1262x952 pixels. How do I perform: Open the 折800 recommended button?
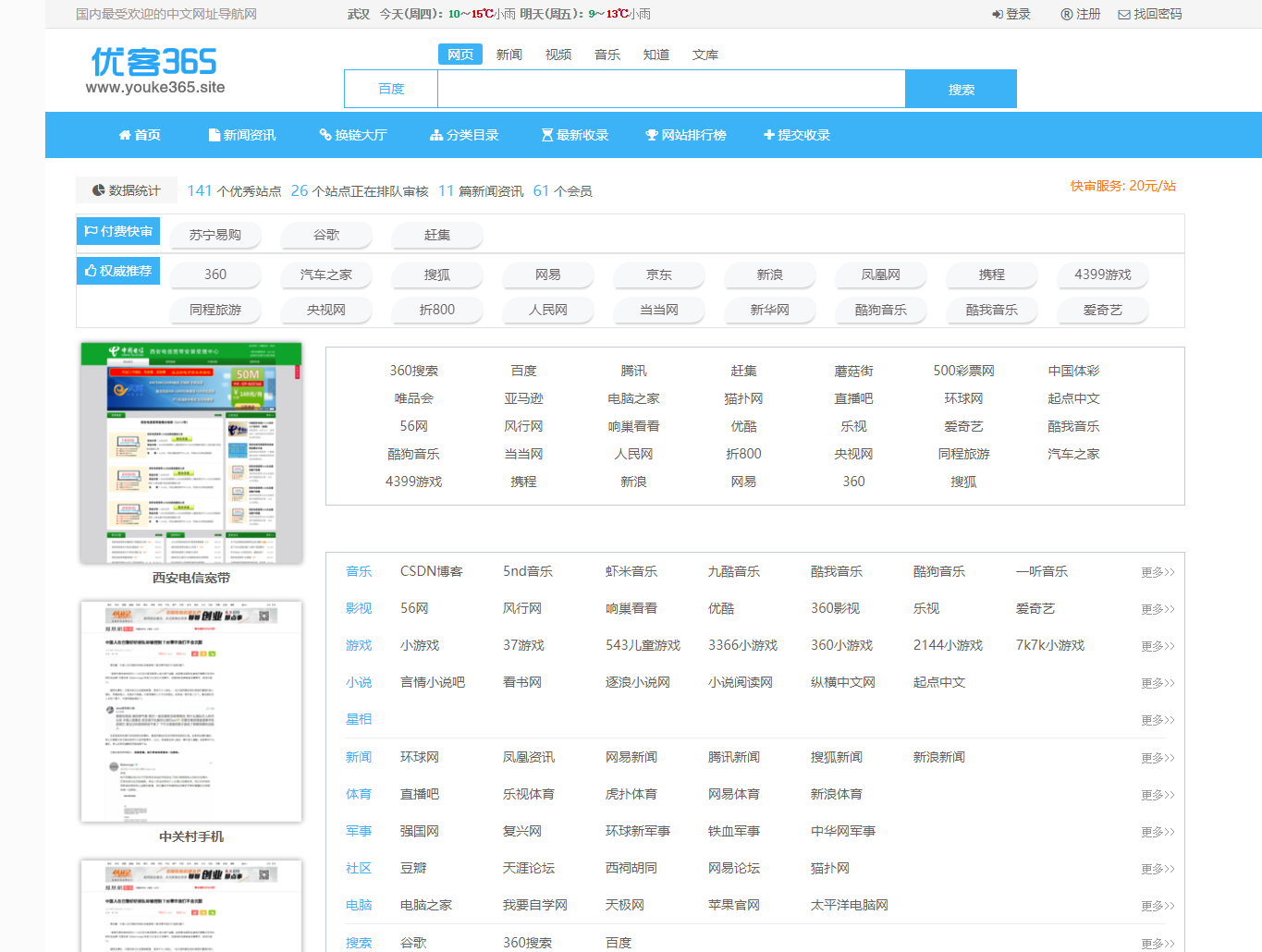click(x=437, y=310)
